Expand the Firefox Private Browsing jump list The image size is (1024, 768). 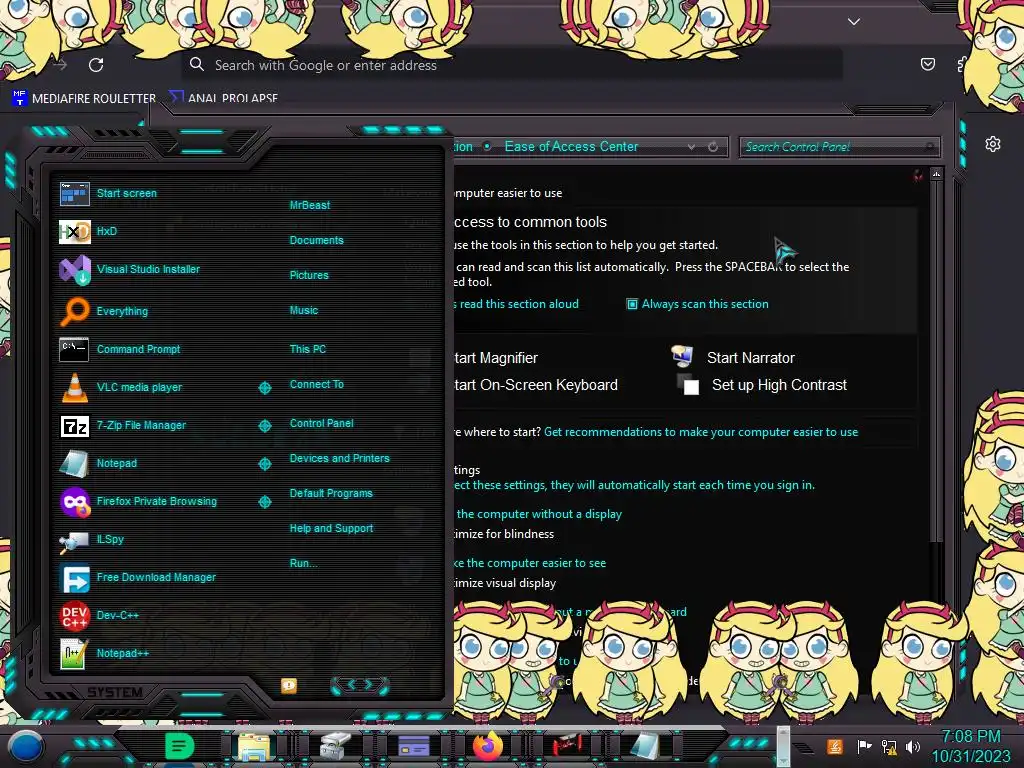pos(264,502)
